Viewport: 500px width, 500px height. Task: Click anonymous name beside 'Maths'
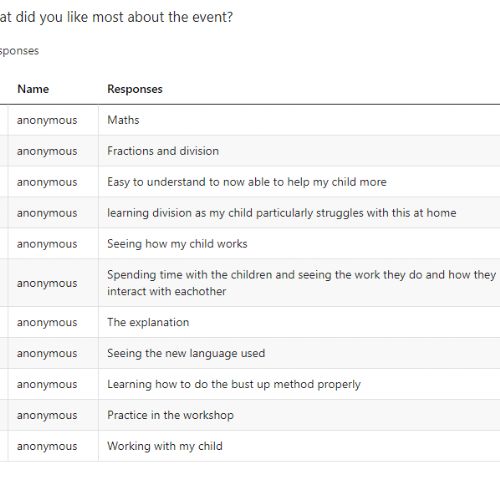[47, 120]
